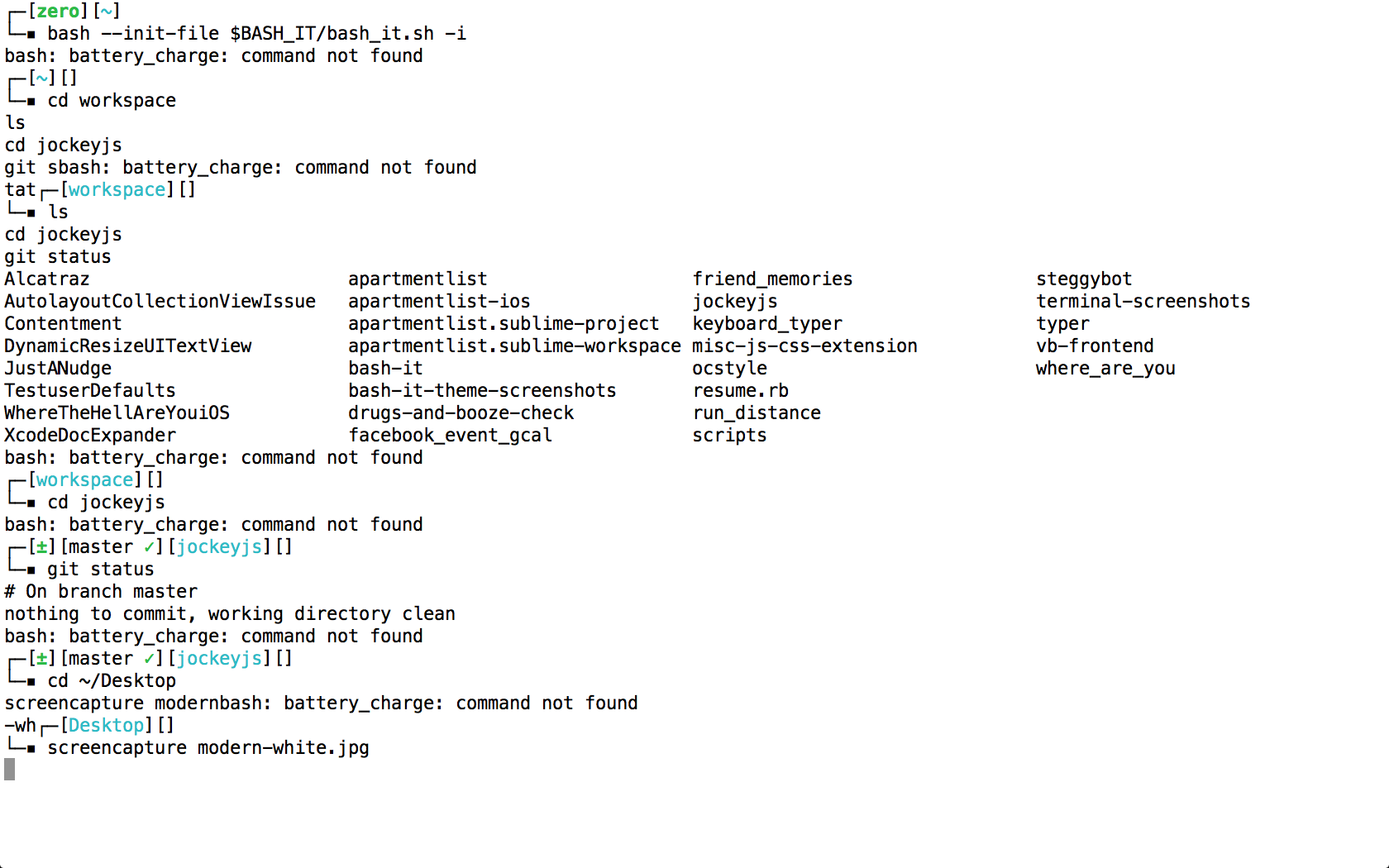Click the "misc-js-css-extension" entry
Image resolution: width=1389 pixels, height=868 pixels.
click(x=804, y=346)
